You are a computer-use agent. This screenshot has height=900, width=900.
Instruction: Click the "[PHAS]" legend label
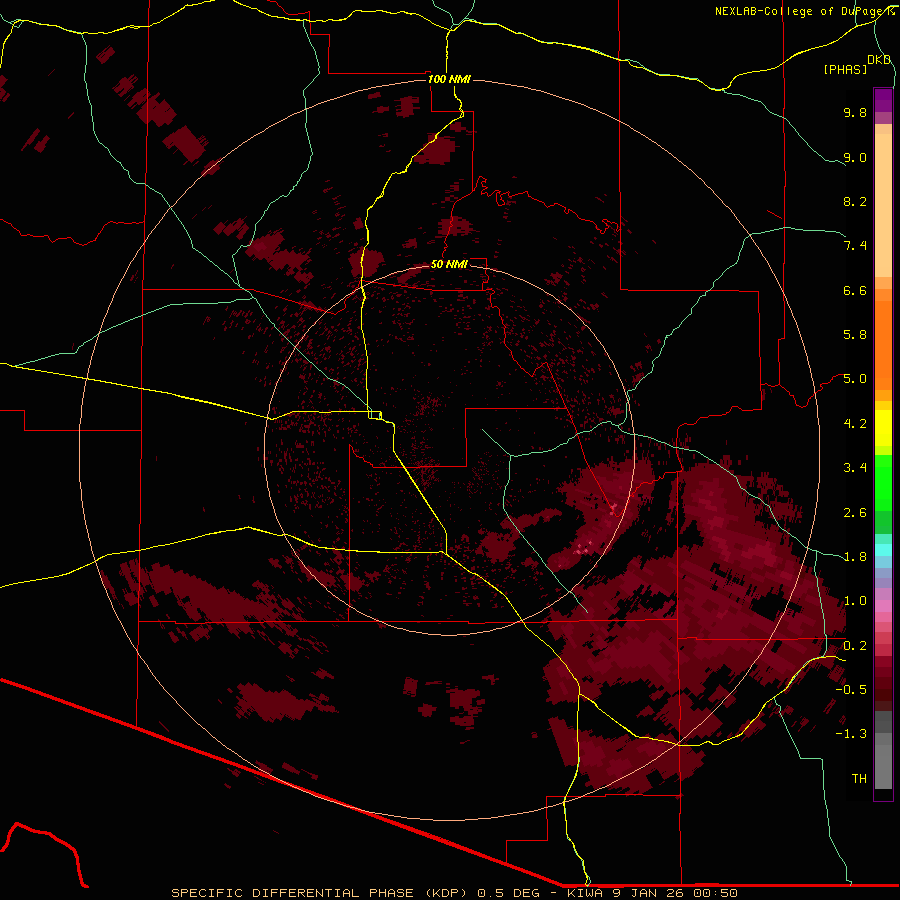point(845,70)
